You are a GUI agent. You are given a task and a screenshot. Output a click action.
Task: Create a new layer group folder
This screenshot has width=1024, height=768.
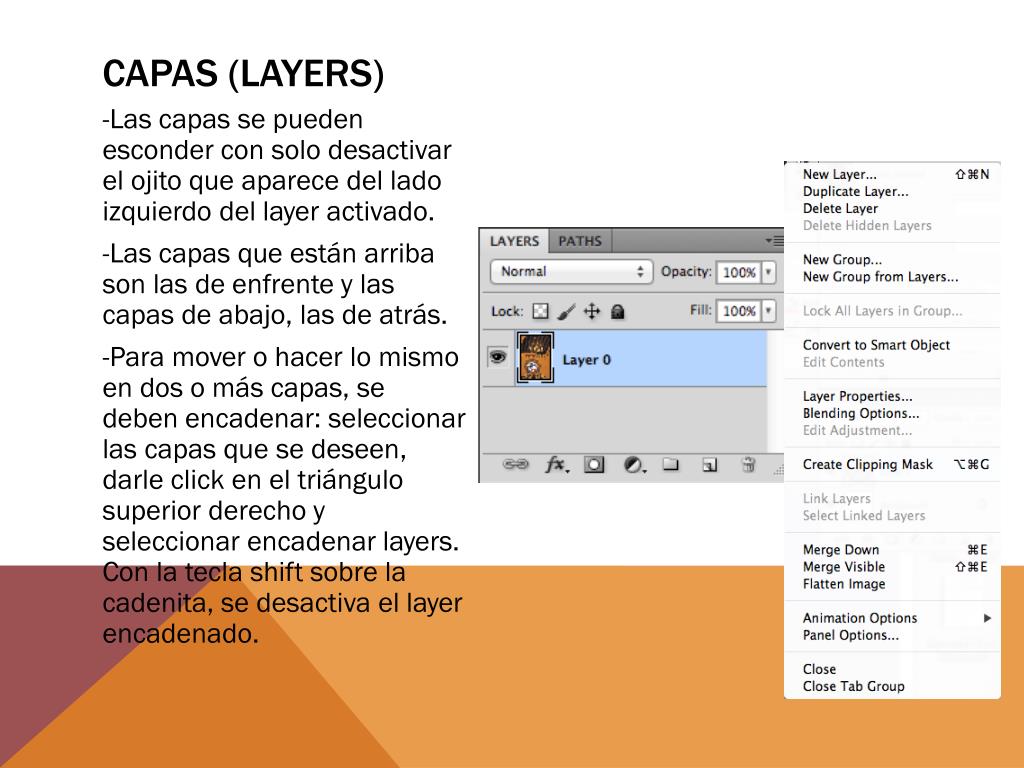coord(671,464)
